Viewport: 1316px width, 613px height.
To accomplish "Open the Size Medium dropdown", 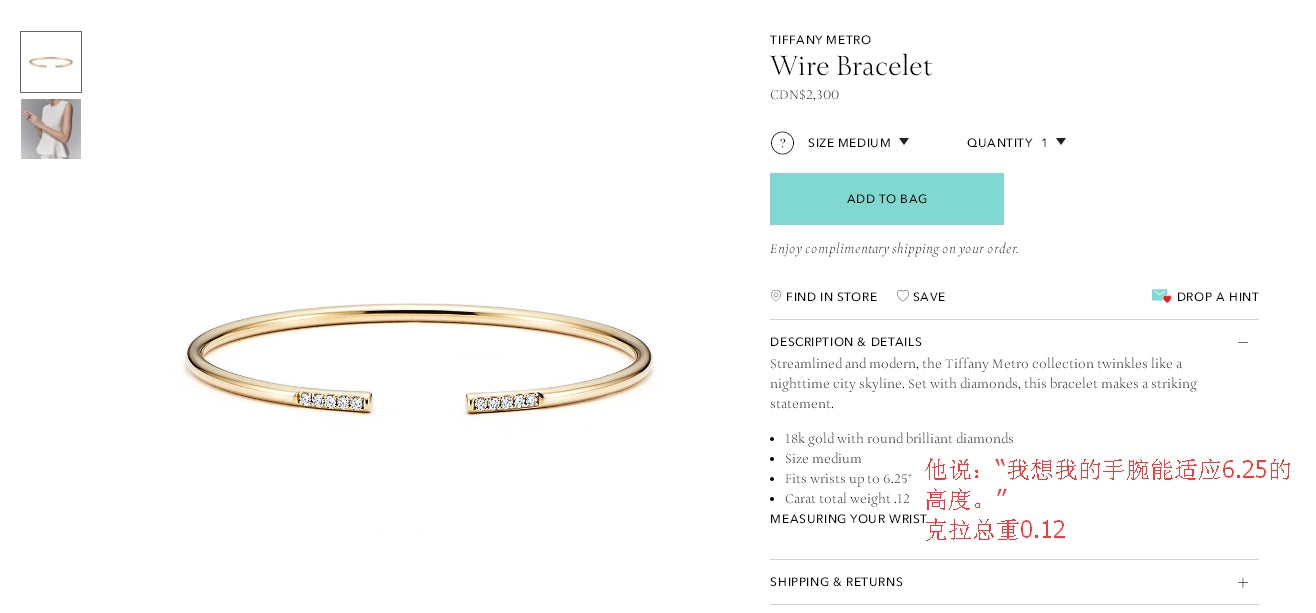I will (859, 143).
